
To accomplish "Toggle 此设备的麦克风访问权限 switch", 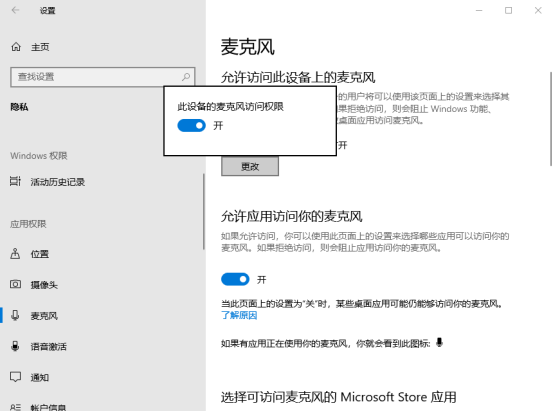I will [x=191, y=125].
